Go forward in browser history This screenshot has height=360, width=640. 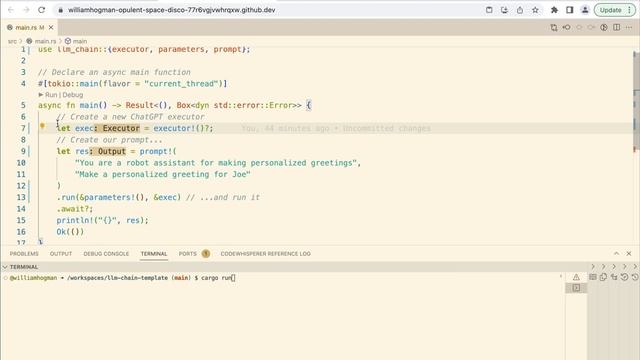click(26, 10)
